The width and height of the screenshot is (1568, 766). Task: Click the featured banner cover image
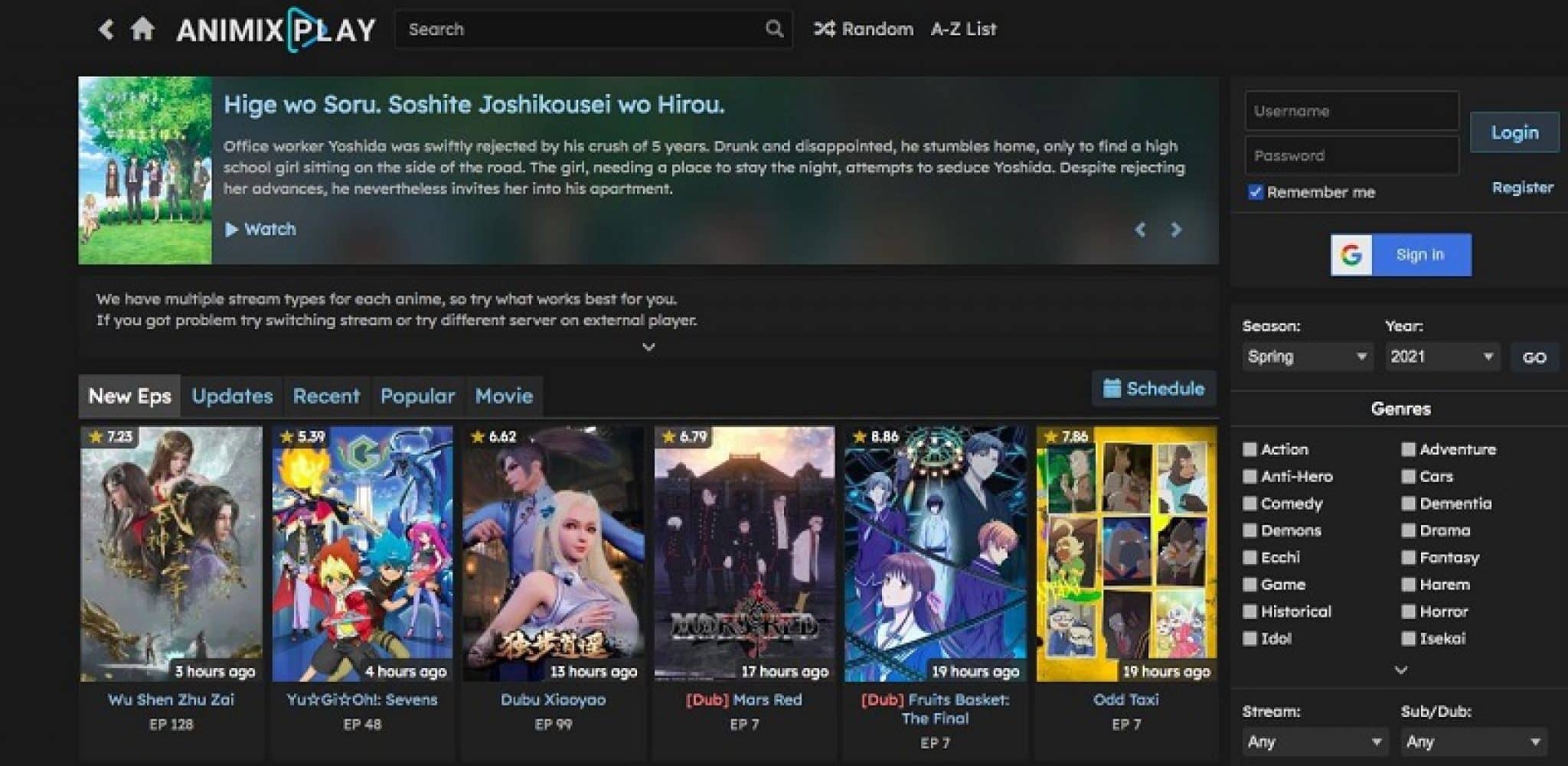145,170
